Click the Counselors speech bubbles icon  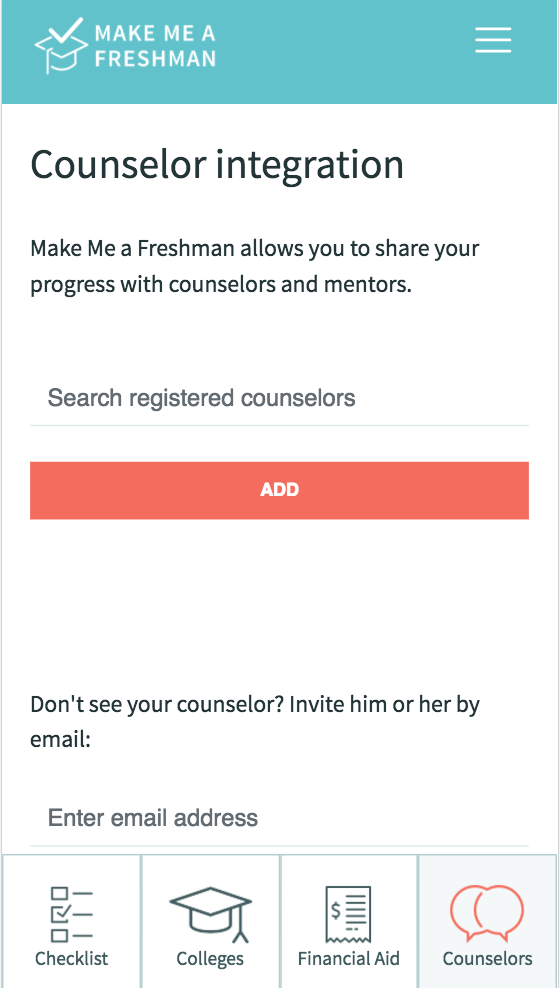(487, 912)
